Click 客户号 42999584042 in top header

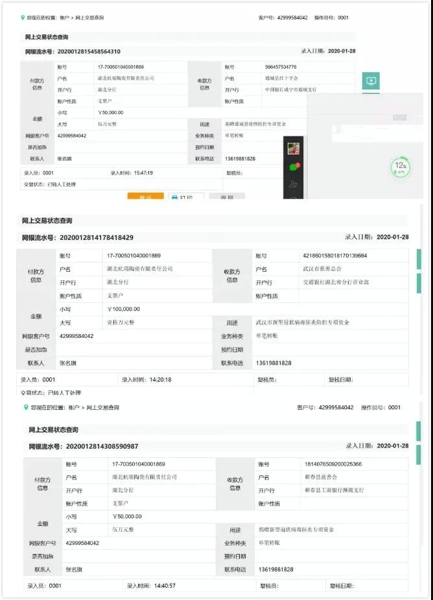pos(283,18)
